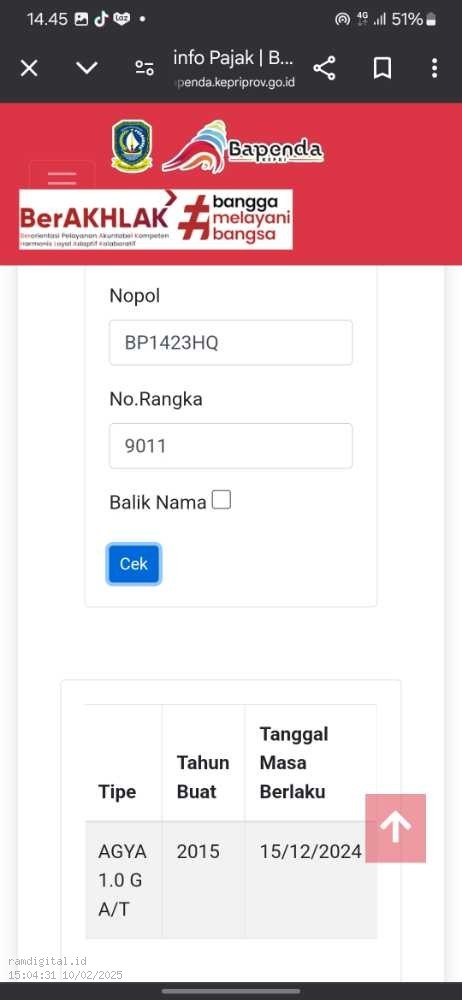Tap the TikTok notification icon in status bar
The height and width of the screenshot is (1000, 462).
[x=101, y=19]
